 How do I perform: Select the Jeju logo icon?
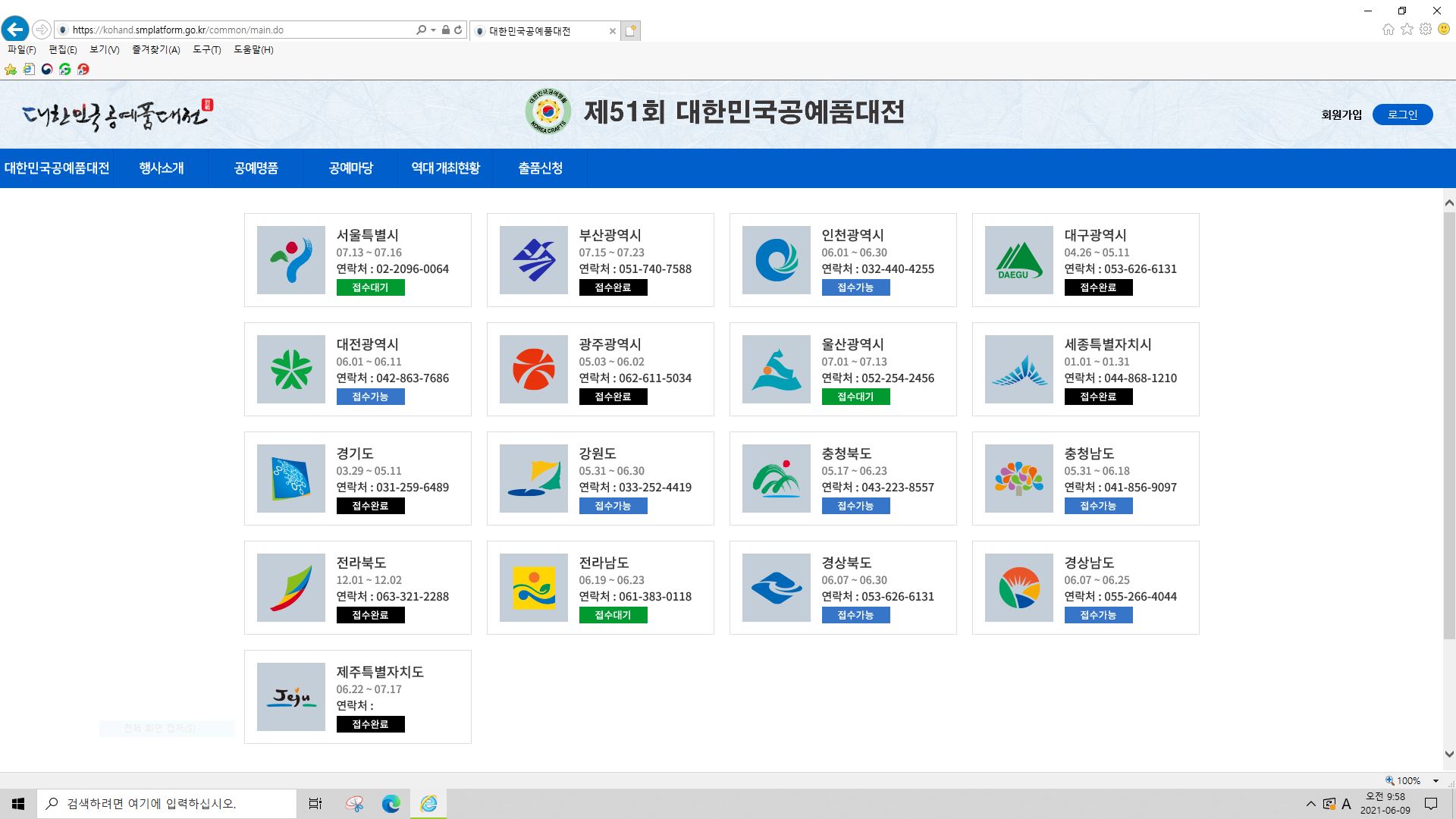click(291, 697)
